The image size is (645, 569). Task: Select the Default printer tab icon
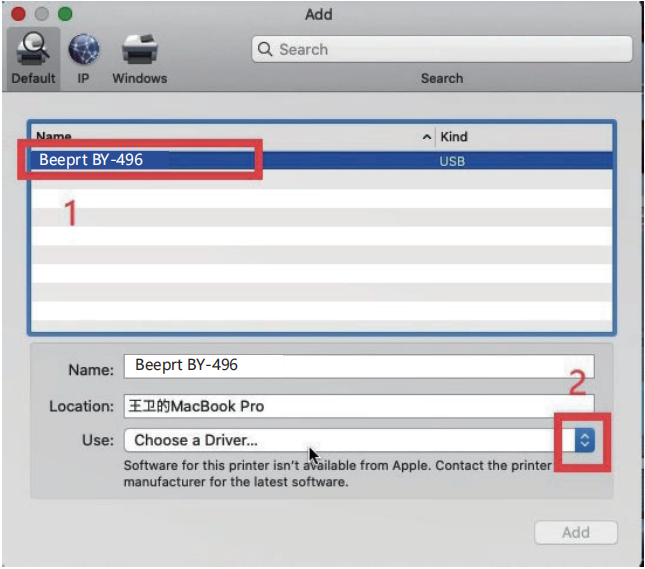pos(33,58)
